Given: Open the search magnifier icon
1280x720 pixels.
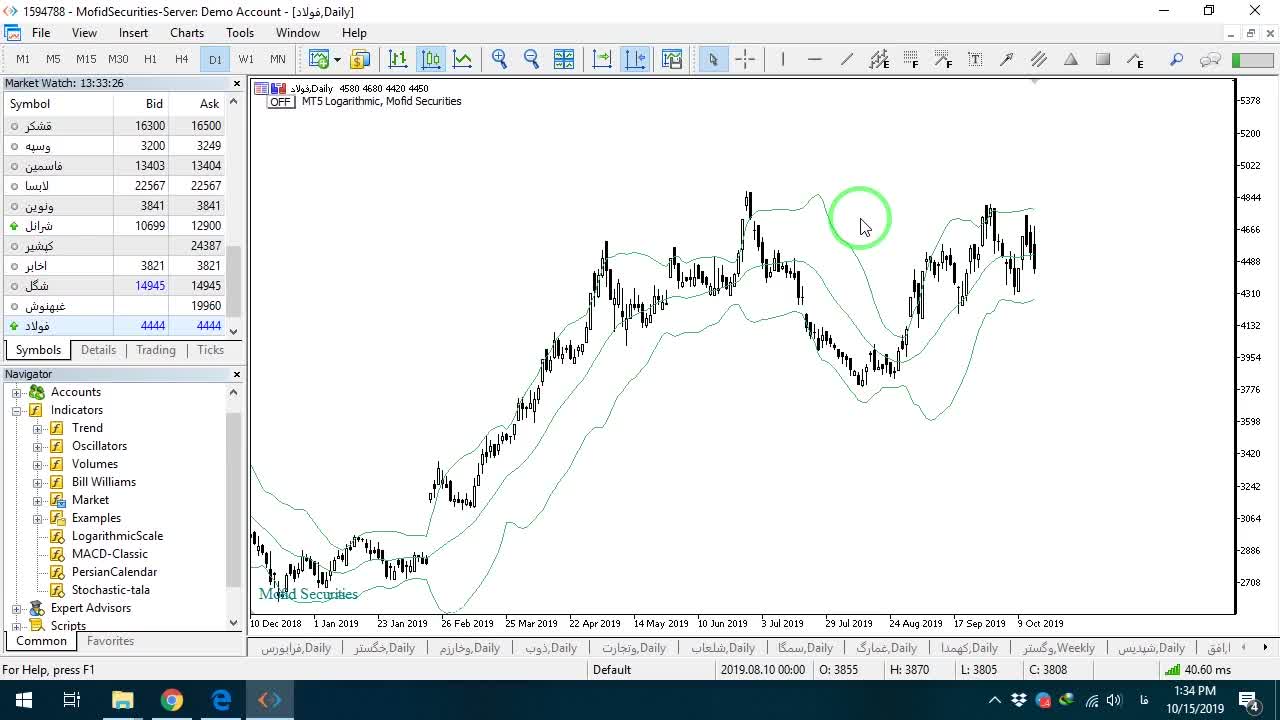Looking at the screenshot, I should tap(1176, 59).
